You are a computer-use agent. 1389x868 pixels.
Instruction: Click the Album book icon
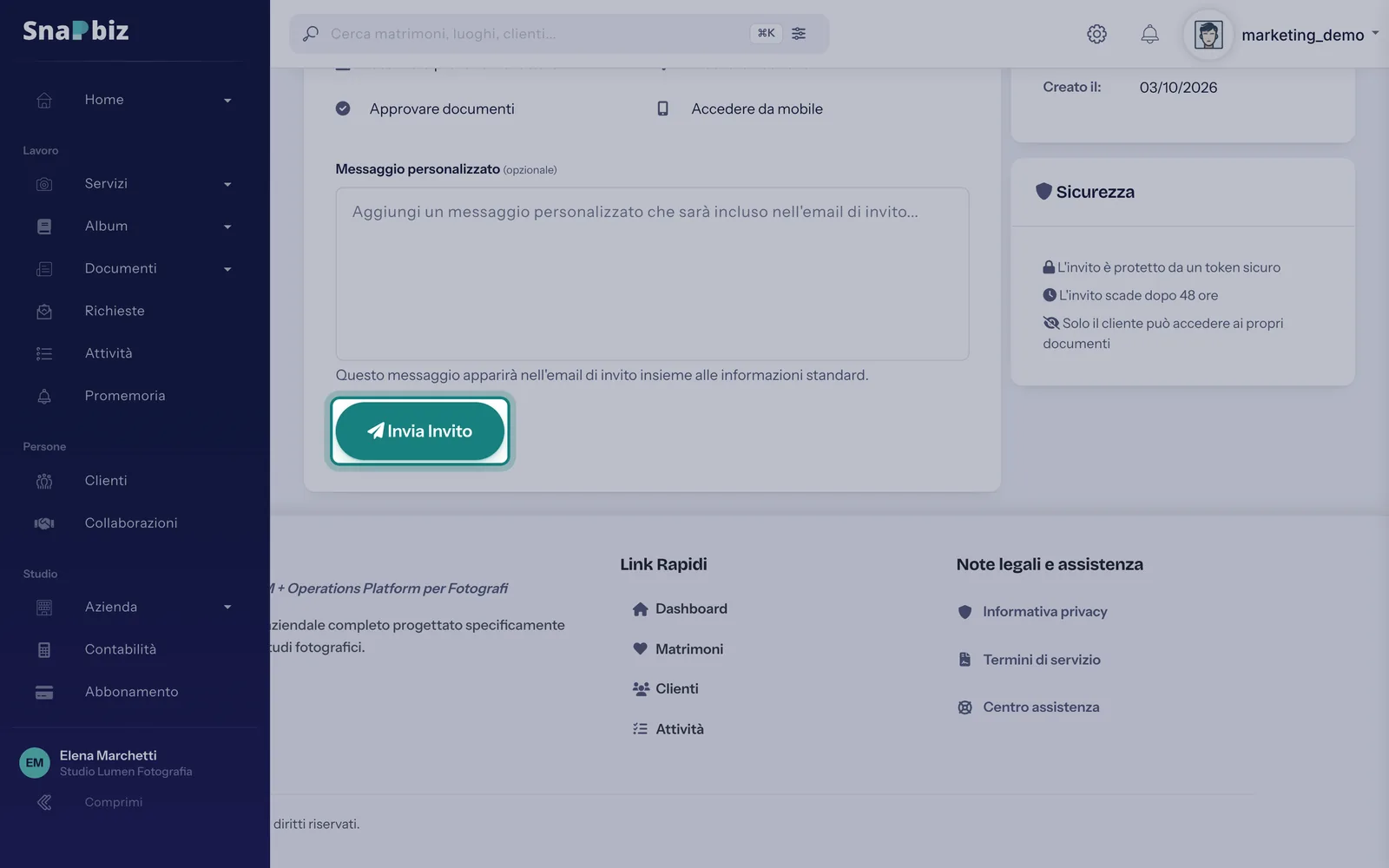click(44, 227)
